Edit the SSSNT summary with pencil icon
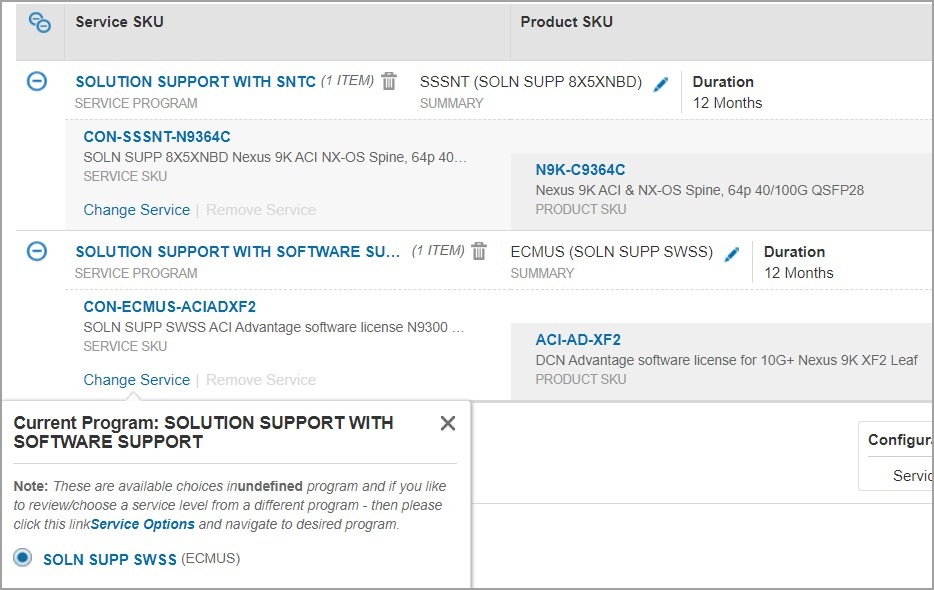Viewport: 934px width, 590px height. 660,85
